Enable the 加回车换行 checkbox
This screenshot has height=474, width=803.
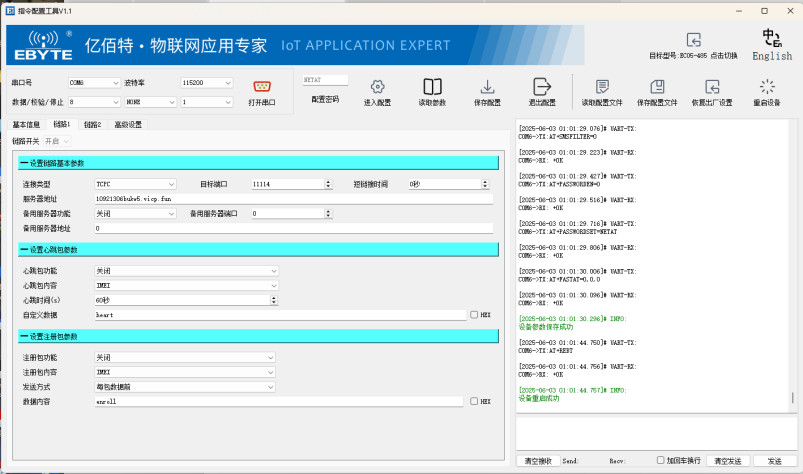(661, 460)
